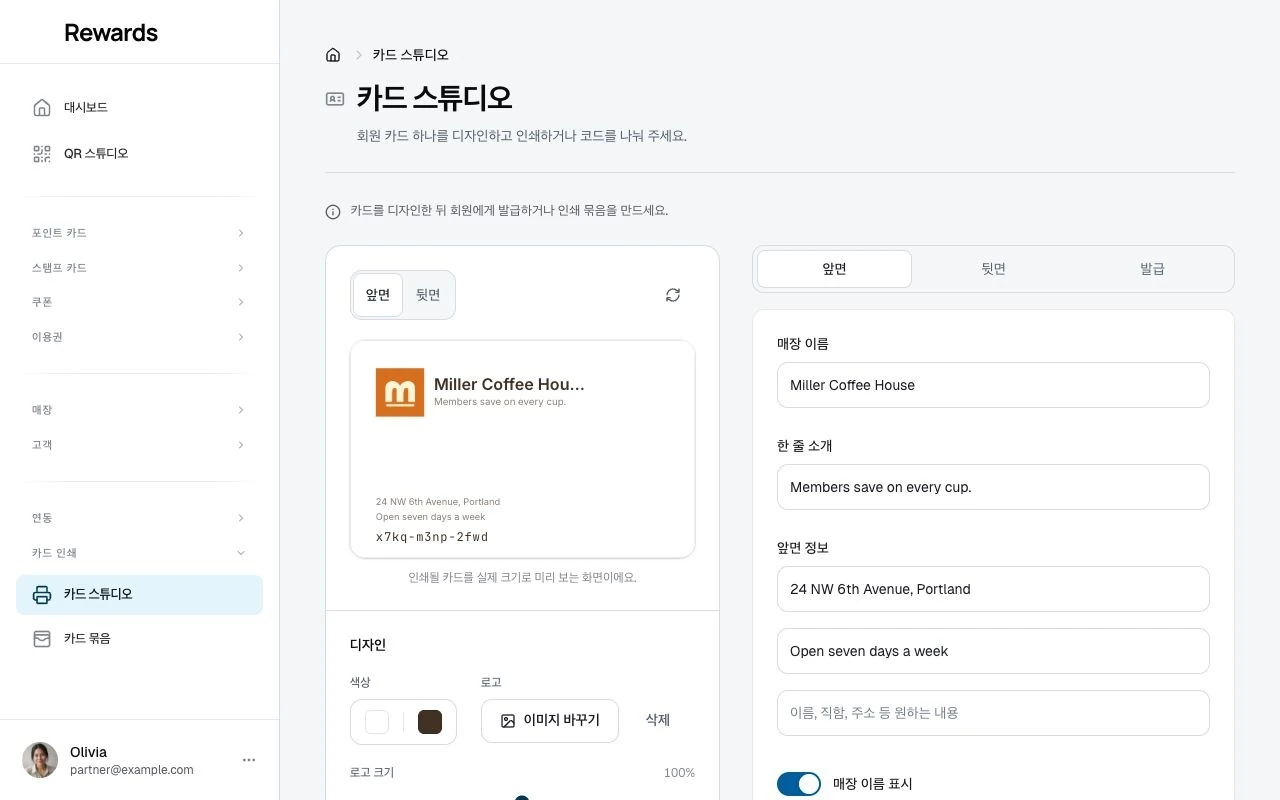
Task: Select the 앞면 tab in editor panel
Action: pyautogui.click(x=834, y=269)
